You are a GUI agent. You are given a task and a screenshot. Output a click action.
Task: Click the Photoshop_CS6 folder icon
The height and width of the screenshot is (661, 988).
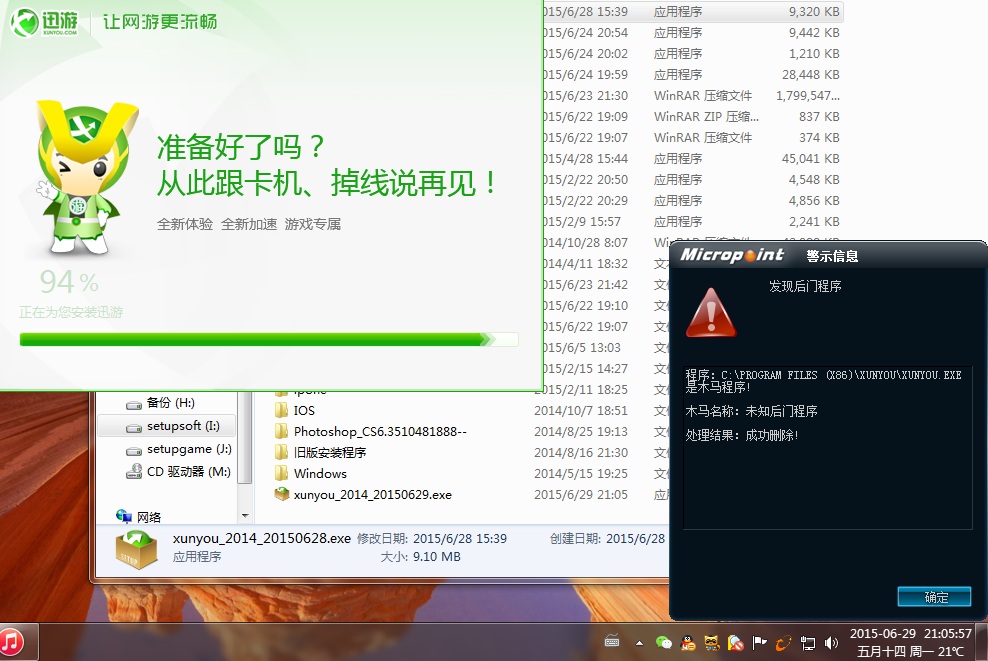pos(281,432)
